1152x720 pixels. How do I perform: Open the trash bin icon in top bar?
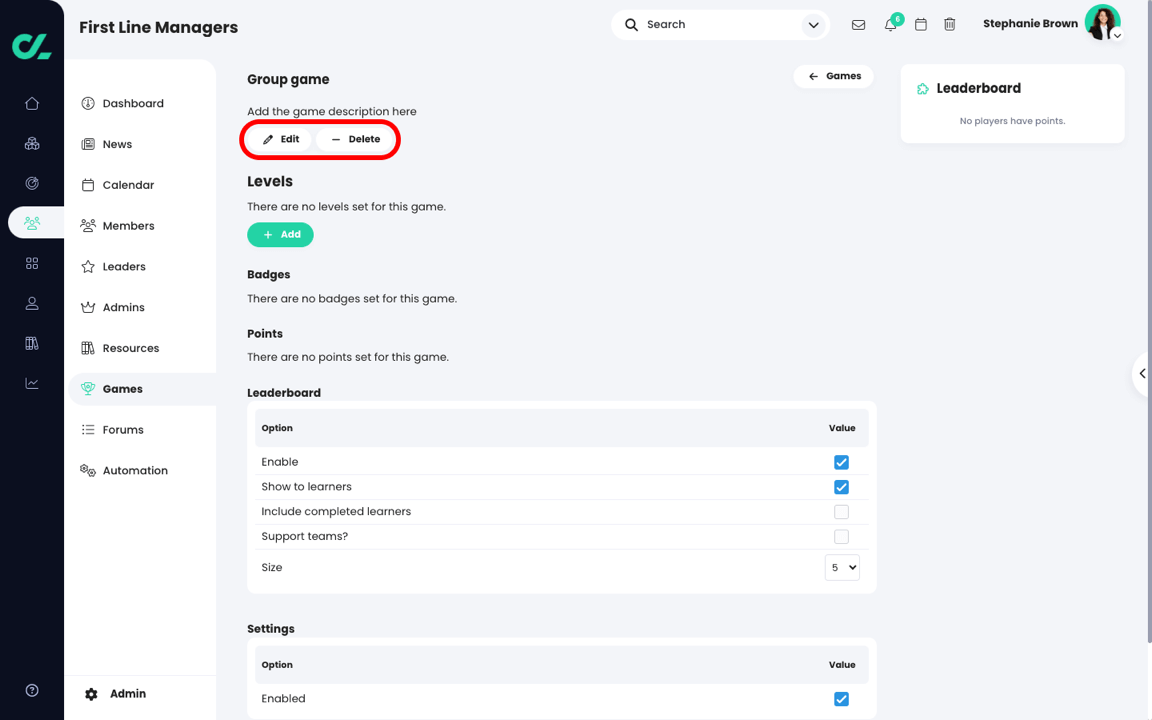coord(950,25)
